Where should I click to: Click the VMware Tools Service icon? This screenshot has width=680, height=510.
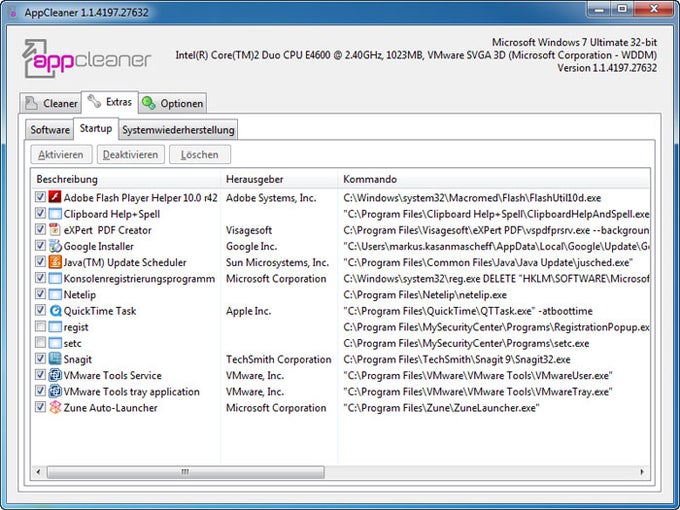point(55,375)
